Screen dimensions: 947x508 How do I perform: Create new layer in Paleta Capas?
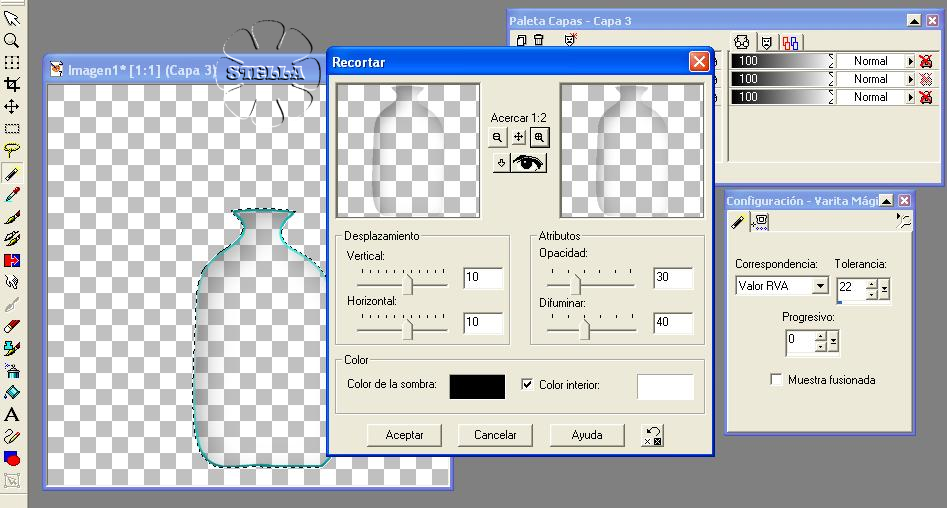(x=521, y=40)
